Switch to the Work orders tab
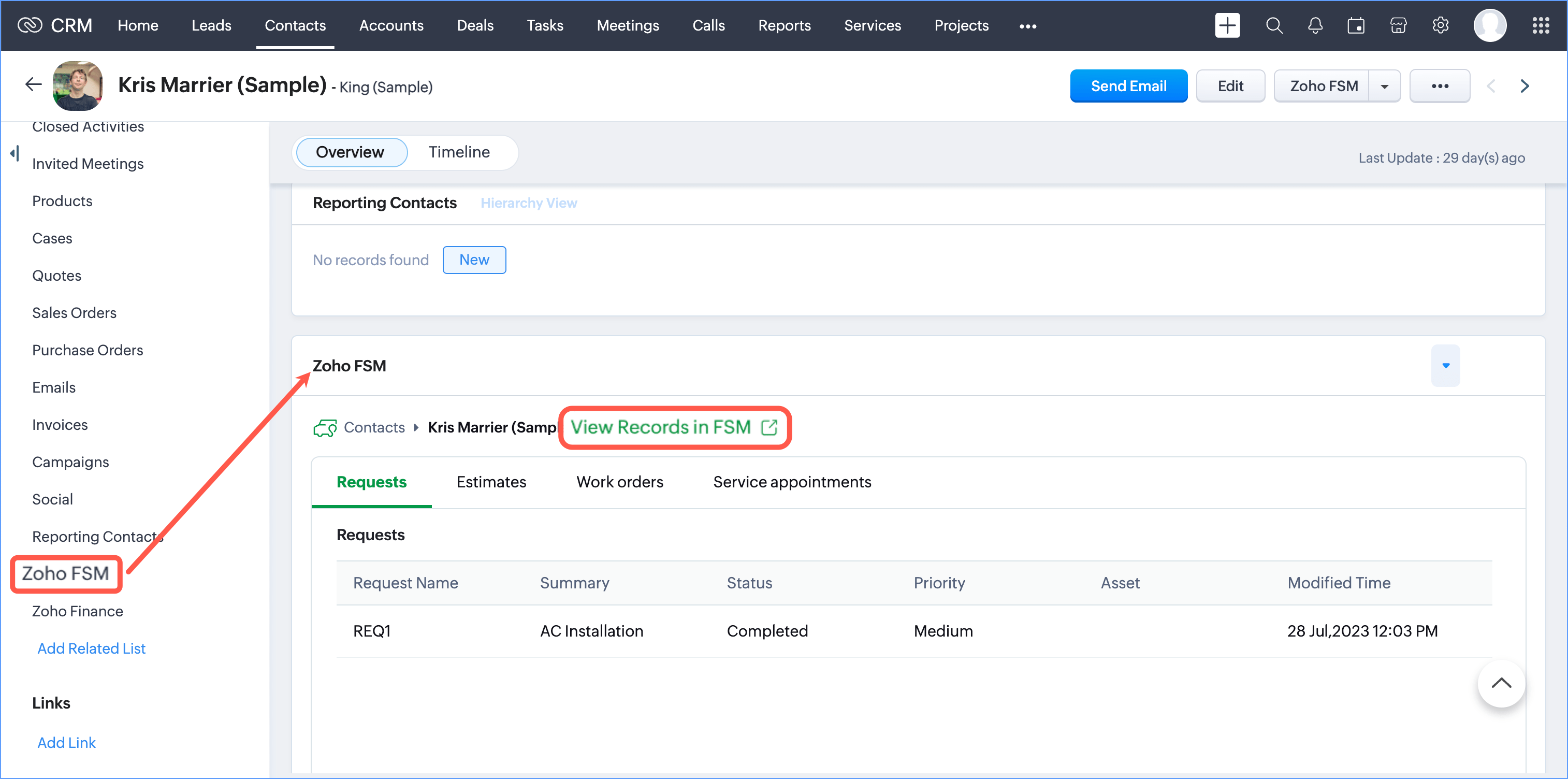The image size is (1568, 779). pyautogui.click(x=619, y=482)
